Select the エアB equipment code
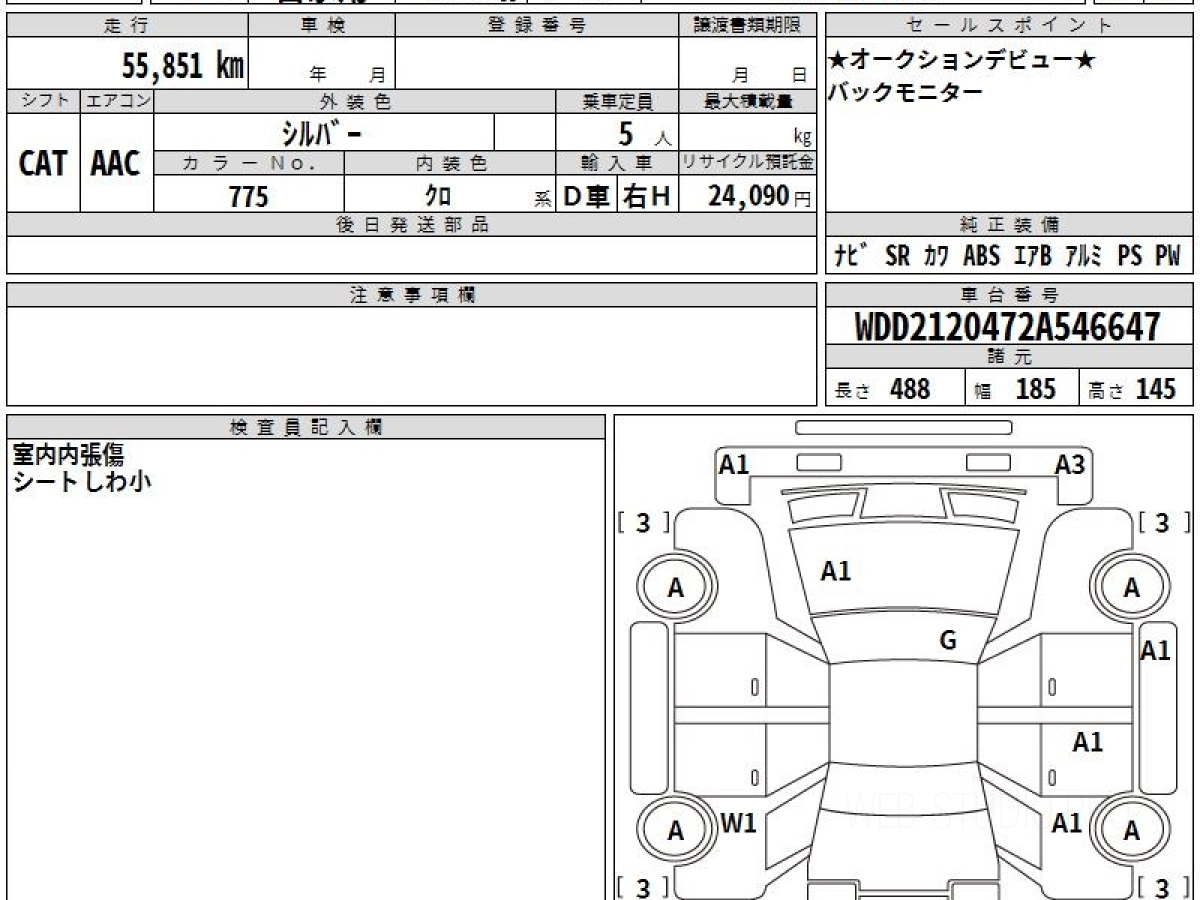This screenshot has height=900, width=1200. click(x=1033, y=256)
